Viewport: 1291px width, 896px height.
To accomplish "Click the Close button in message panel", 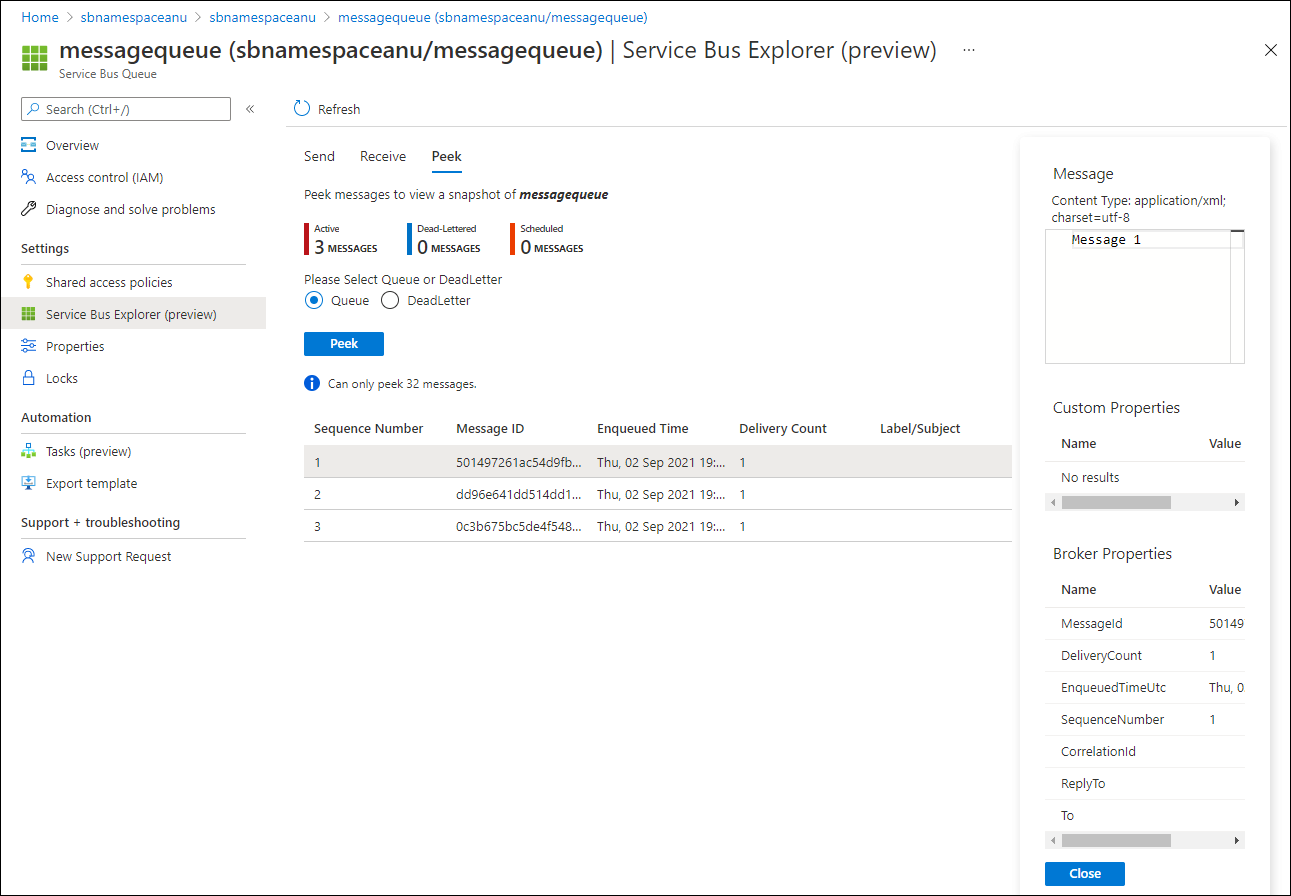I will pos(1085,873).
